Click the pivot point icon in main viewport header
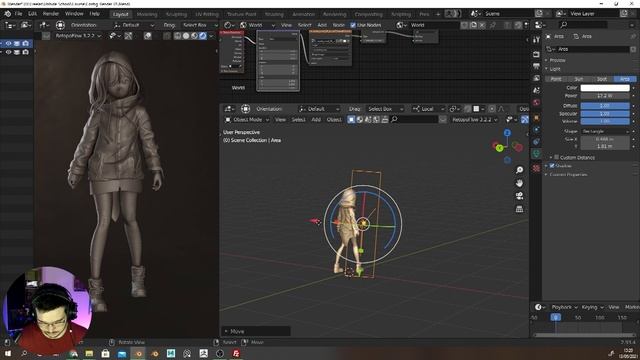 tap(453, 109)
